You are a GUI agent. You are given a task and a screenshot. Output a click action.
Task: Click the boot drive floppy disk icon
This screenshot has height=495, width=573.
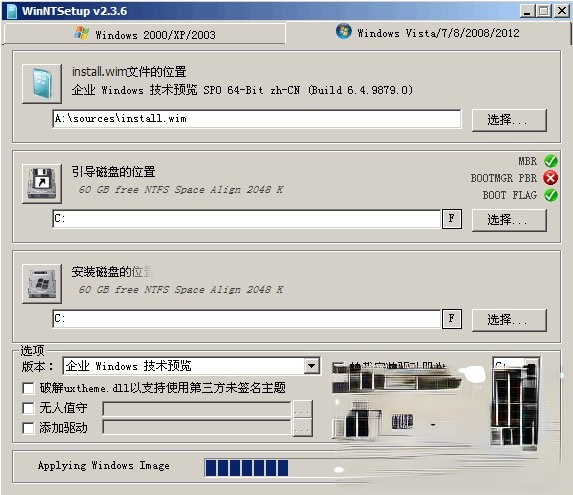(42, 183)
